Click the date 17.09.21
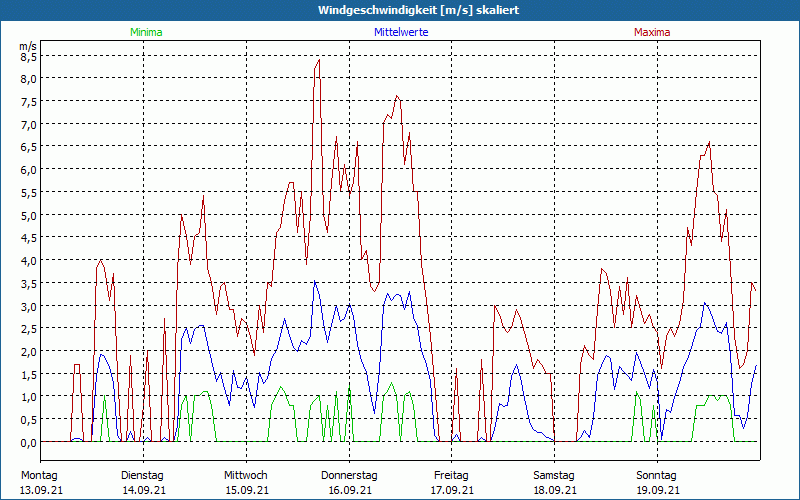Viewport: 800px width, 500px height. pos(453,490)
